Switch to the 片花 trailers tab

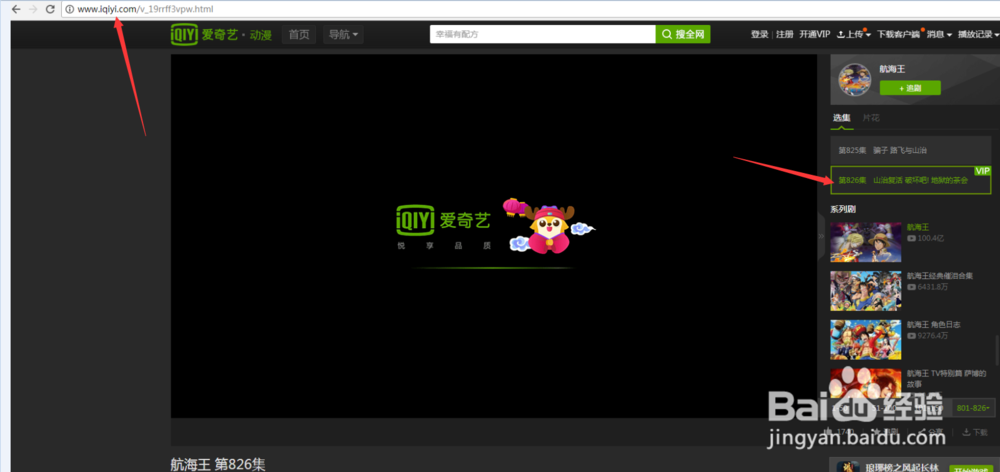click(x=871, y=118)
